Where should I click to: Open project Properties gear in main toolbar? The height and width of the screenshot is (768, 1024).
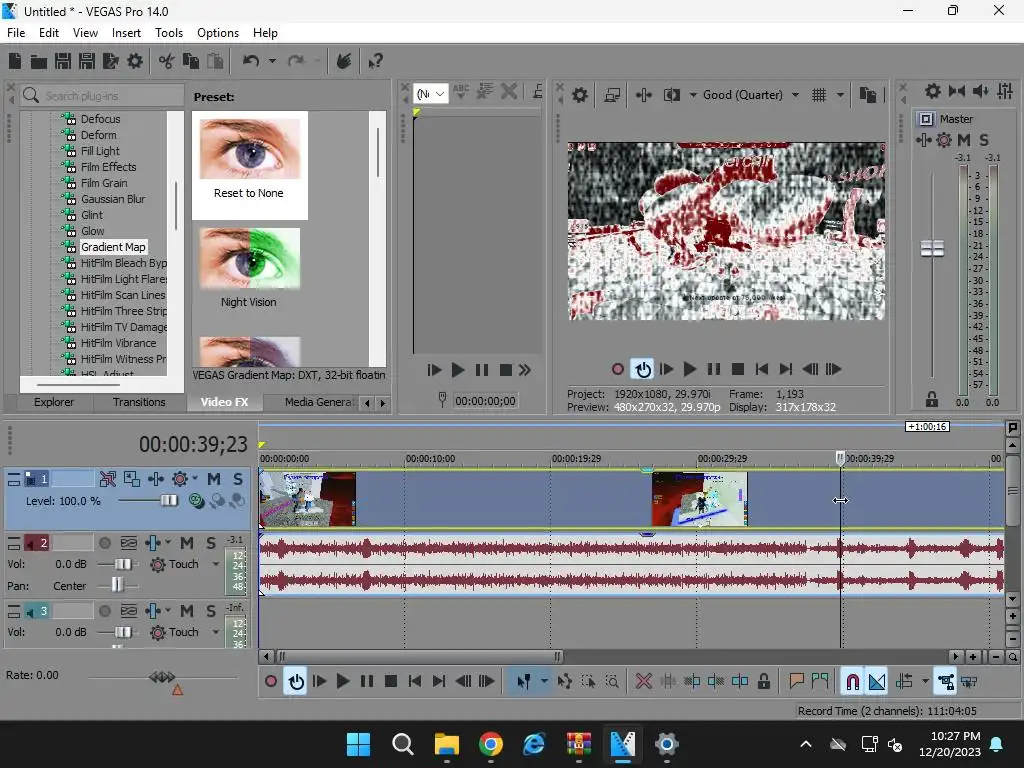[135, 61]
